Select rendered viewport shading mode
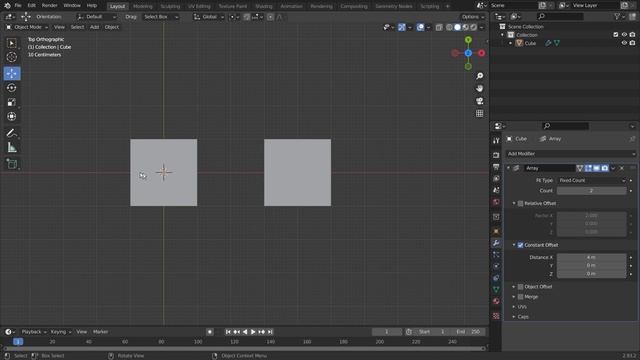The height and width of the screenshot is (360, 640). (x=473, y=27)
